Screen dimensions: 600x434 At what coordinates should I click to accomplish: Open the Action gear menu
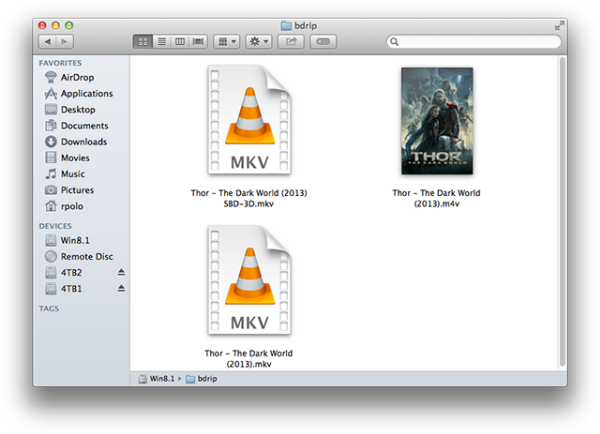click(259, 41)
